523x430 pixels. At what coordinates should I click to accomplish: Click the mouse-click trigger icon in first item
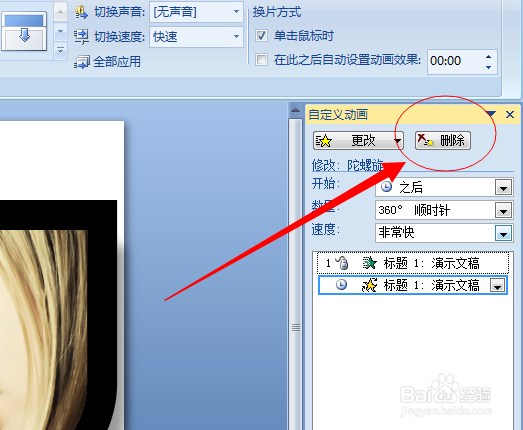click(x=342, y=263)
